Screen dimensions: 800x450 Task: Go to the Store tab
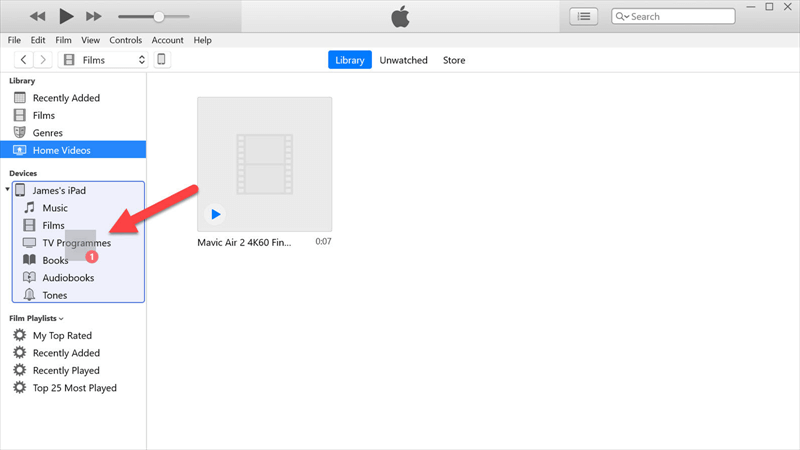(454, 60)
